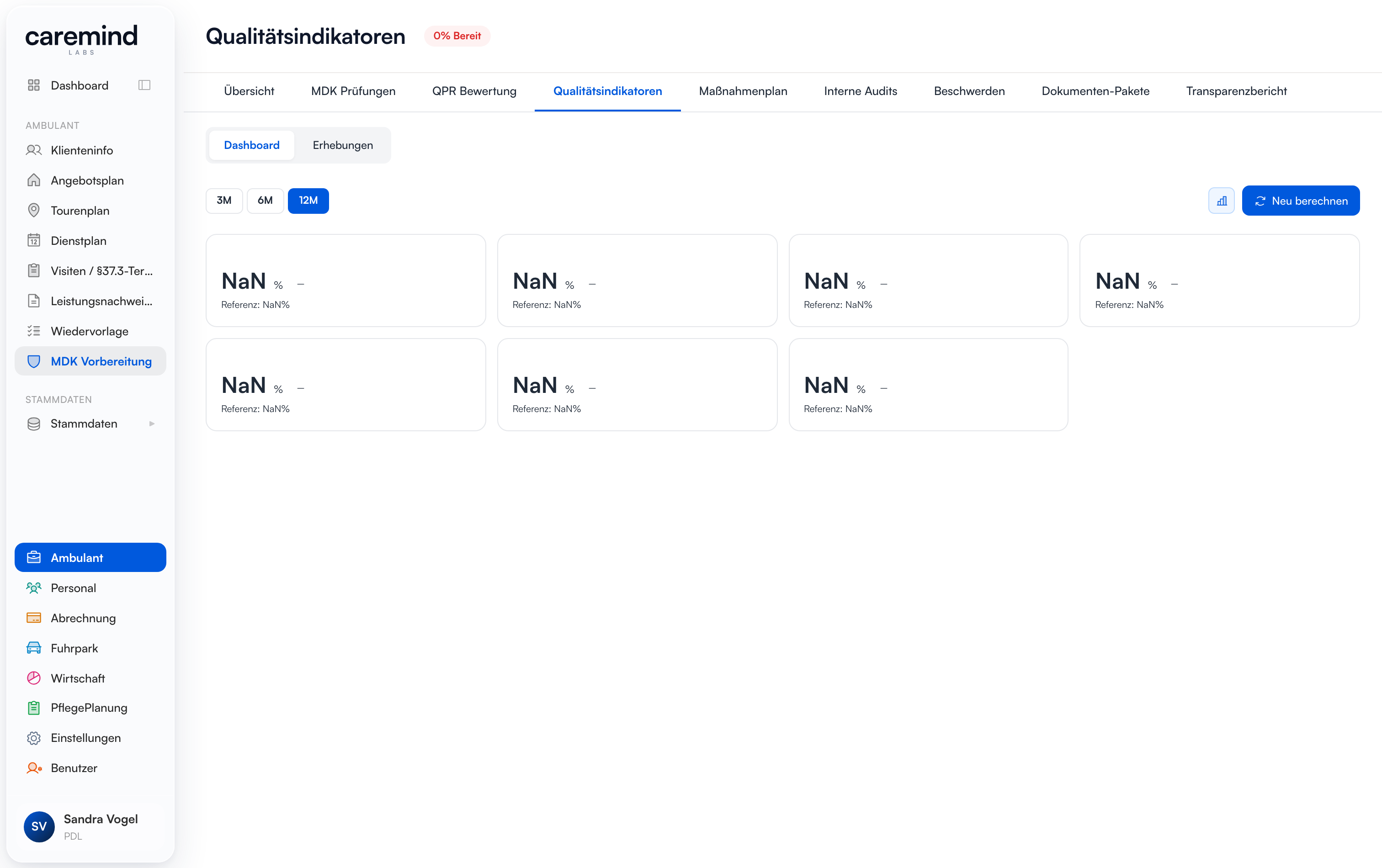
Task: Open the Wiedervorlage sidebar link
Action: tap(90, 331)
